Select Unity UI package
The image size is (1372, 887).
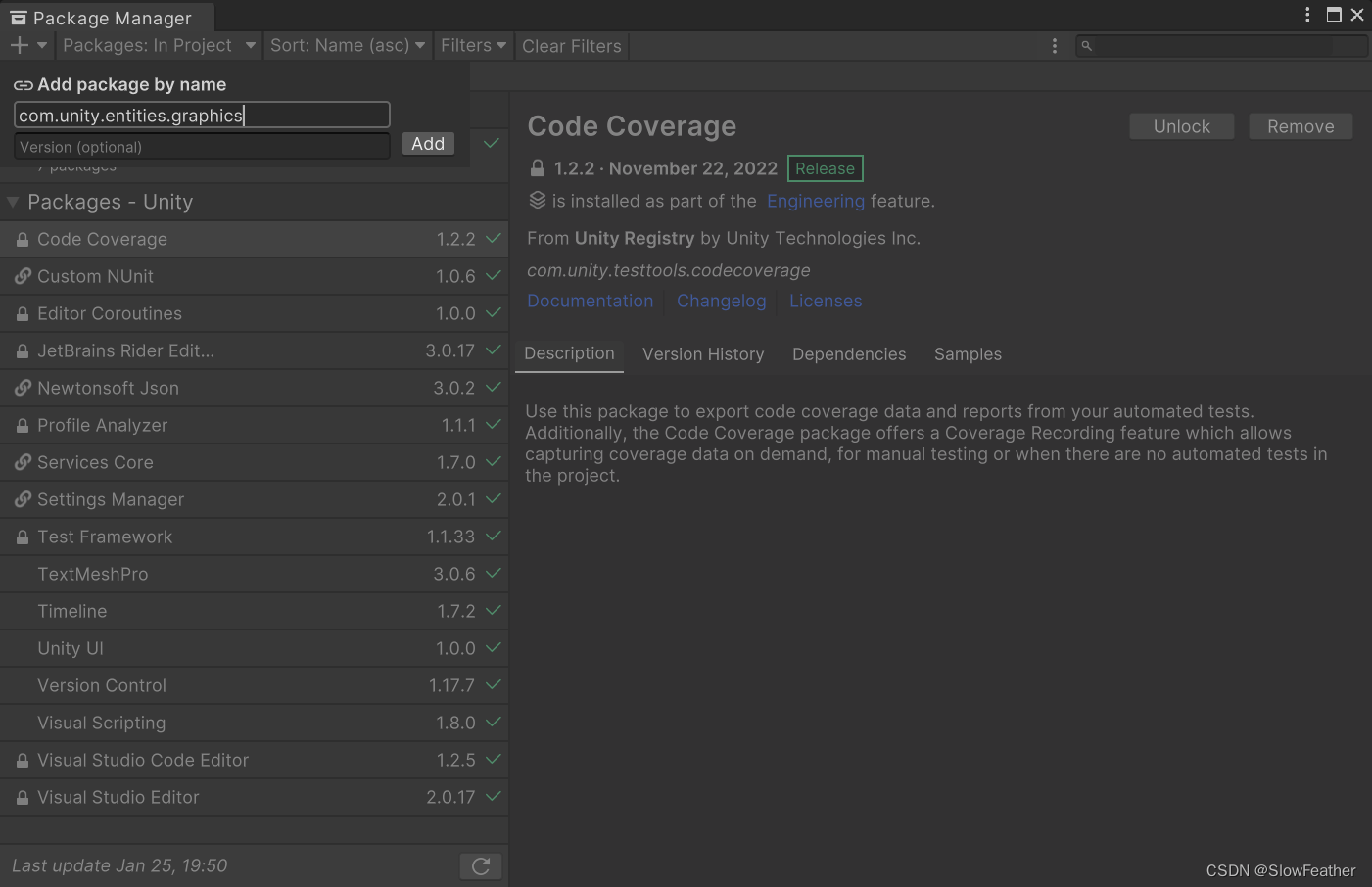pyautogui.click(x=255, y=648)
